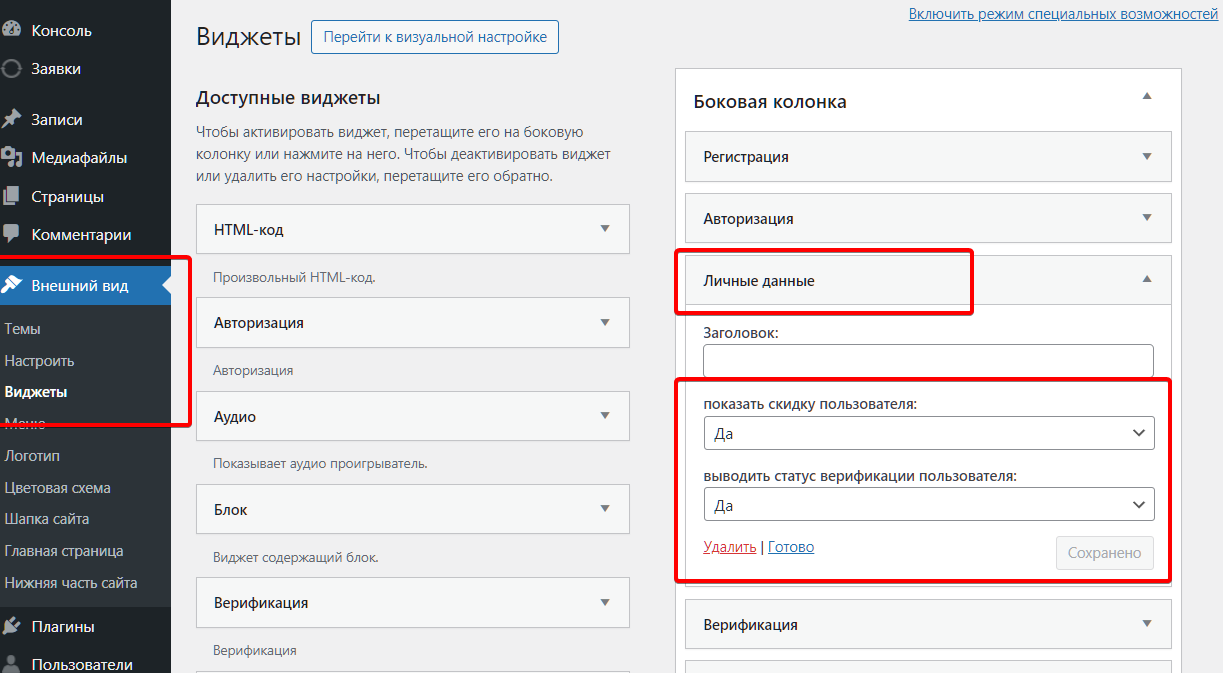Open Медиафайлы via its media icon
This screenshot has height=673, width=1223.
click(x=12, y=157)
